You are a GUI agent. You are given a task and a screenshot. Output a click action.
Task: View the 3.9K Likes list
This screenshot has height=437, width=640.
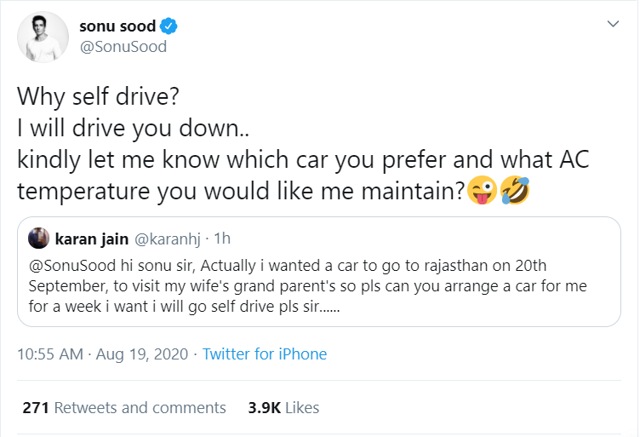coord(284,408)
